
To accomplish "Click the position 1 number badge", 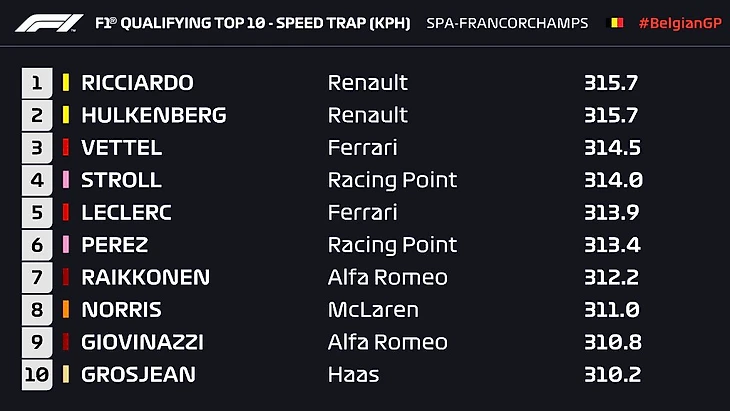I will (x=36, y=83).
